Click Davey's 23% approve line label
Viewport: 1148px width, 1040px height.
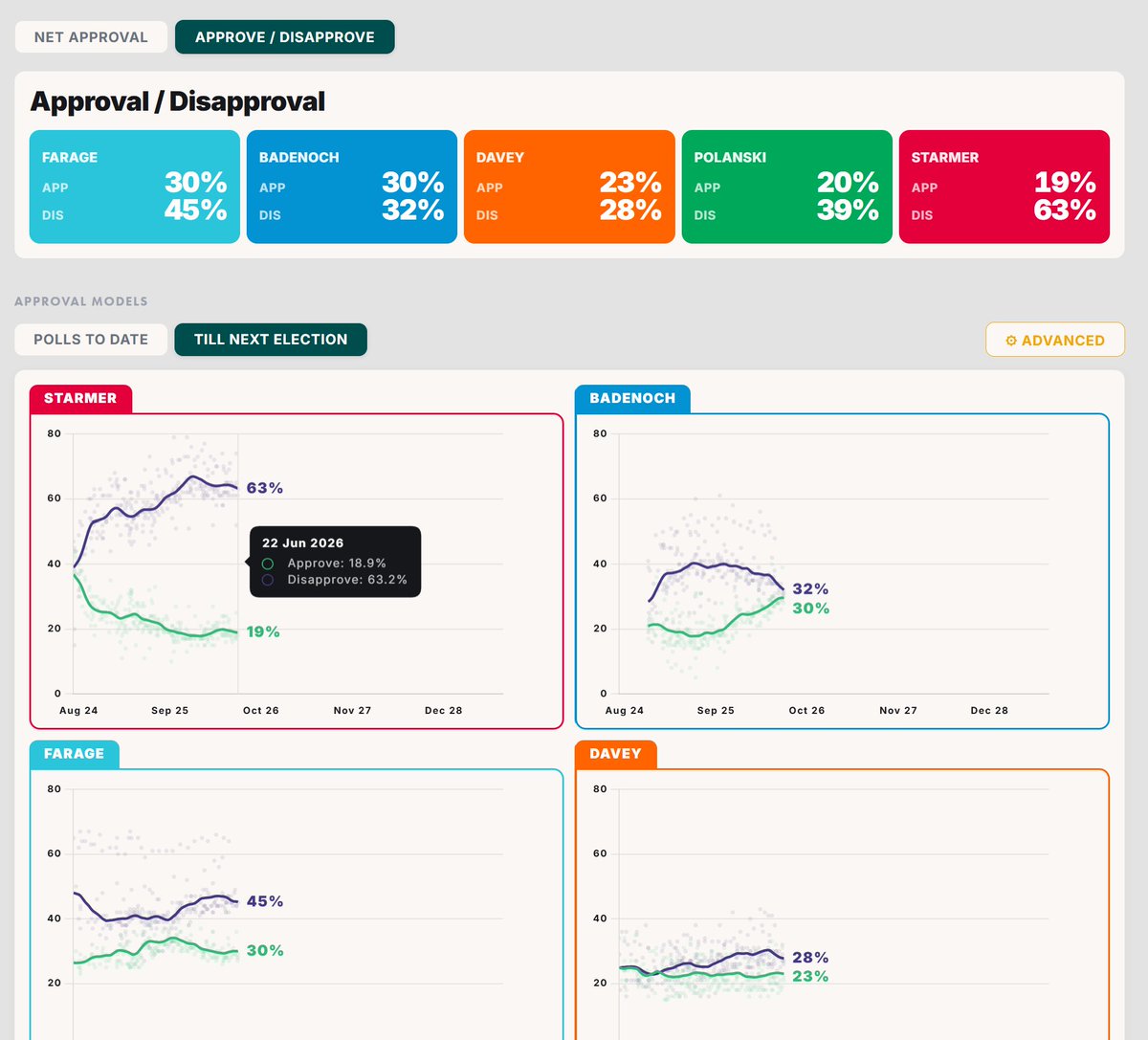pyautogui.click(x=810, y=977)
